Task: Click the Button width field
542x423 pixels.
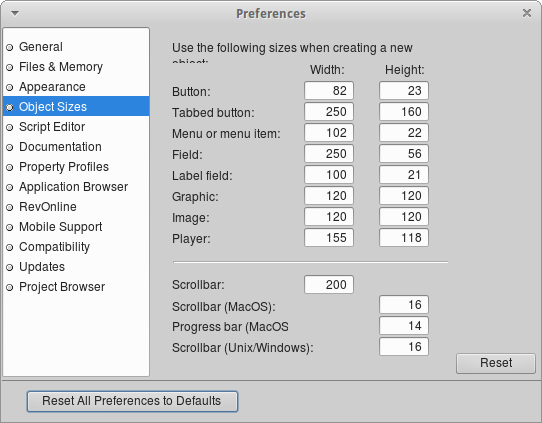Action: click(x=329, y=91)
